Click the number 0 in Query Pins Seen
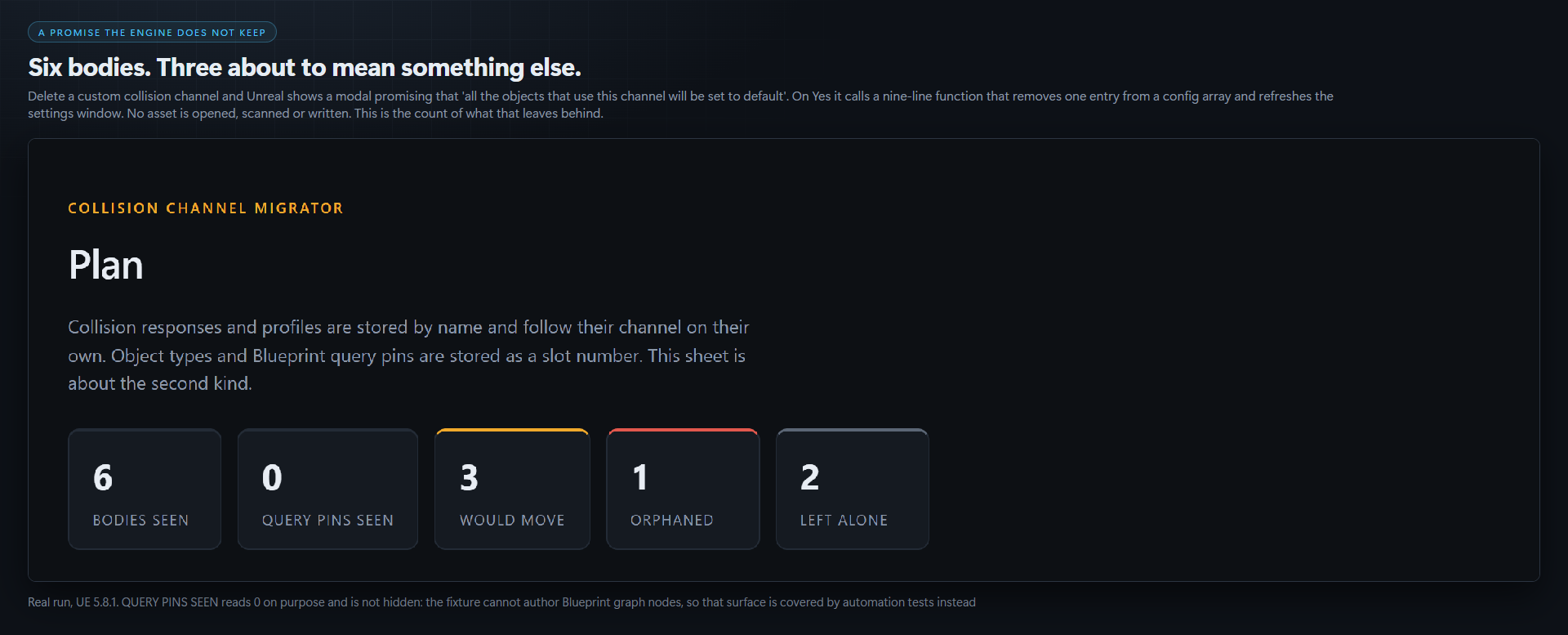 tap(272, 478)
